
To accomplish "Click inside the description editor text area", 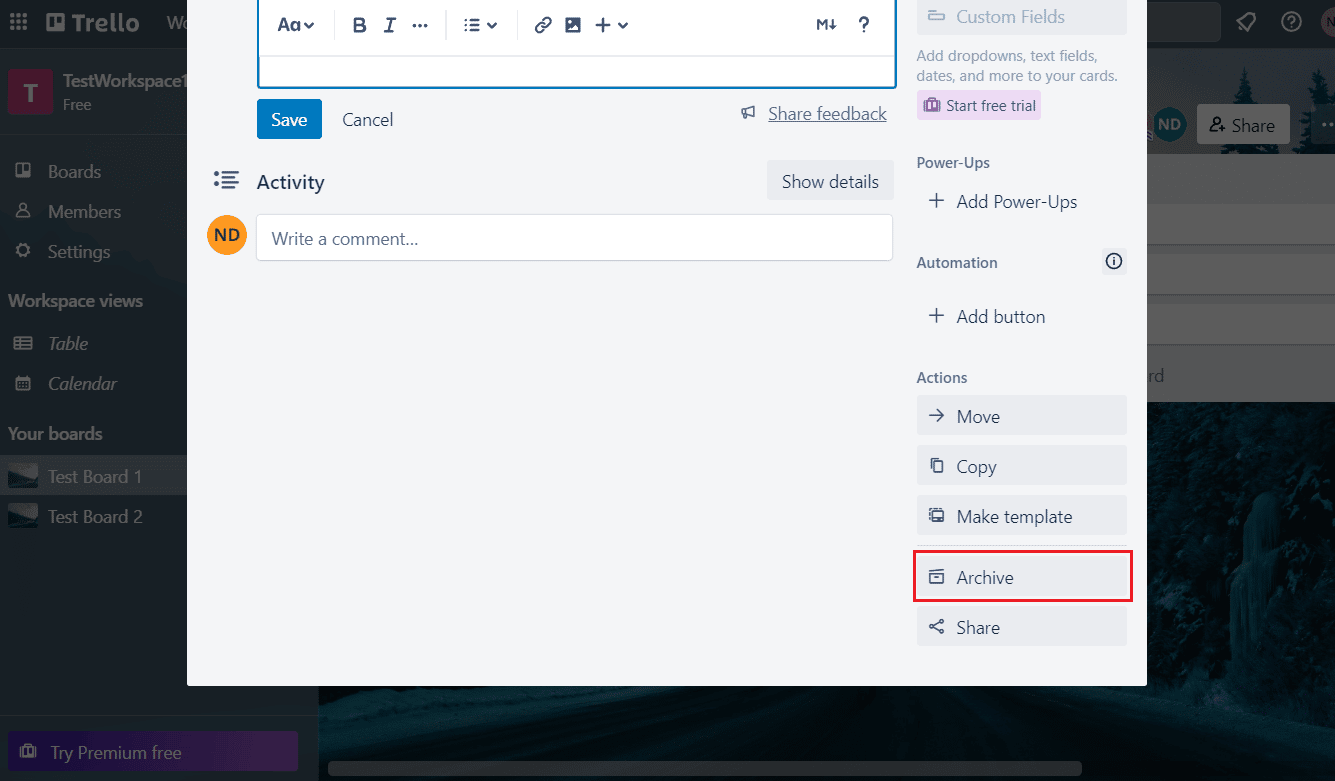I will (x=576, y=70).
